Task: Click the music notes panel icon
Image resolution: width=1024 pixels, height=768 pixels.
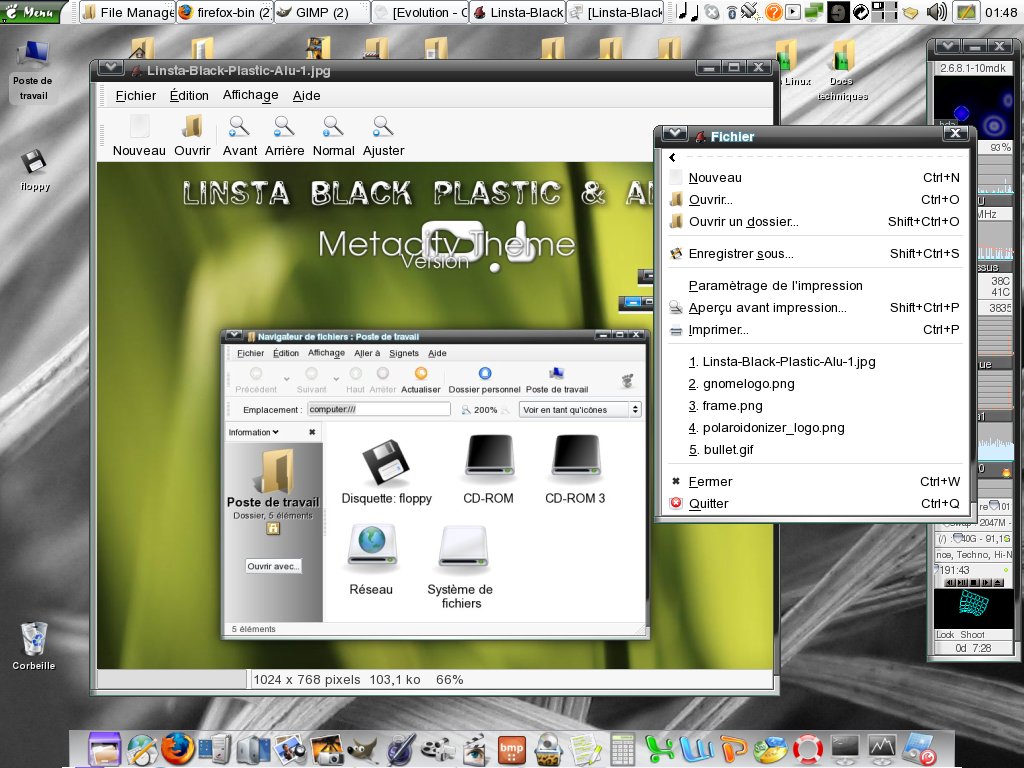Action: point(688,12)
